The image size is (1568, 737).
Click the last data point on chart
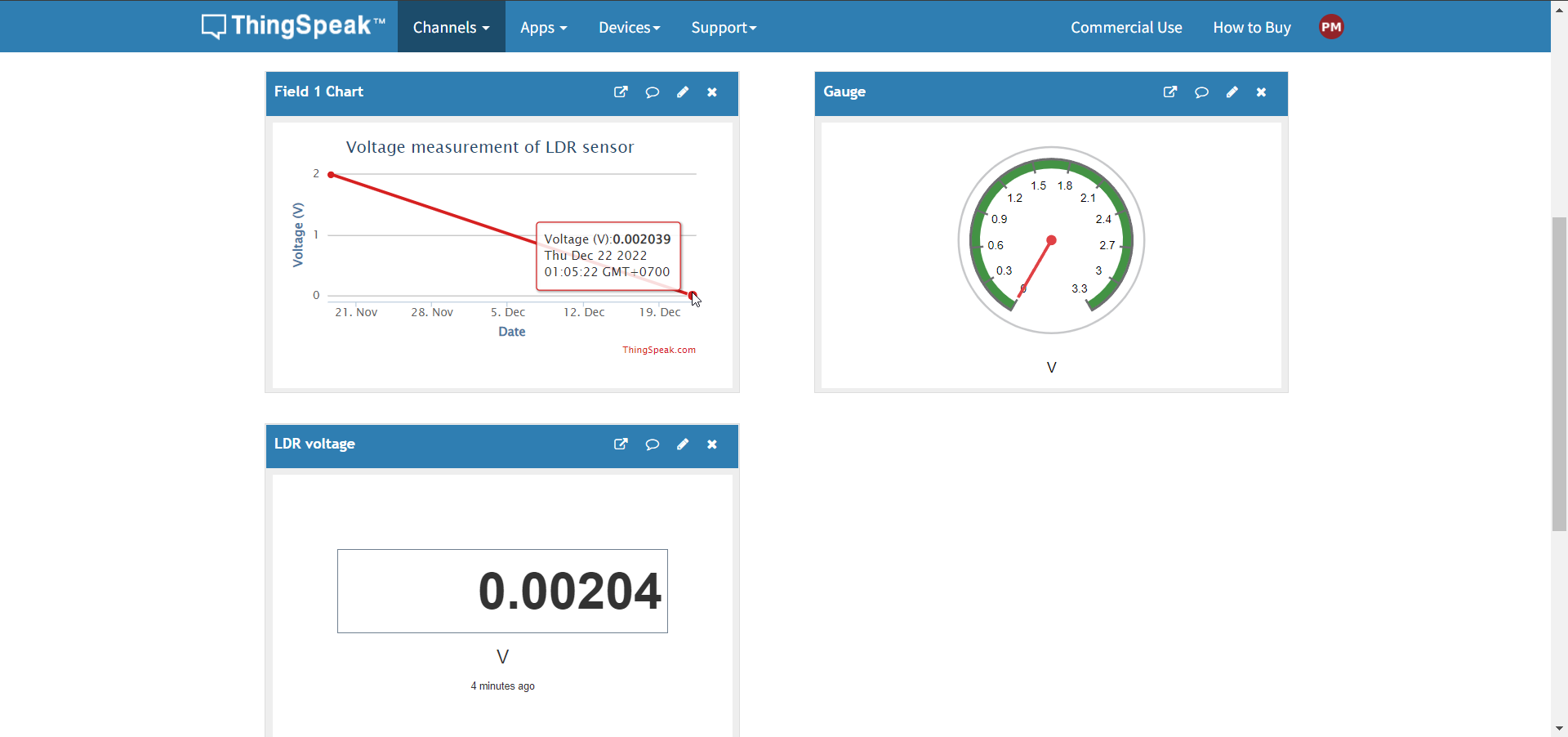693,295
